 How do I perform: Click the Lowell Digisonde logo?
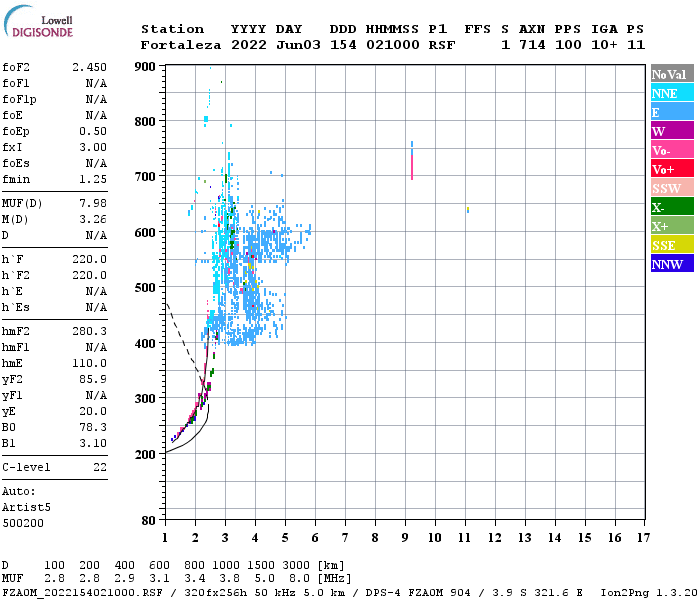(x=38, y=22)
